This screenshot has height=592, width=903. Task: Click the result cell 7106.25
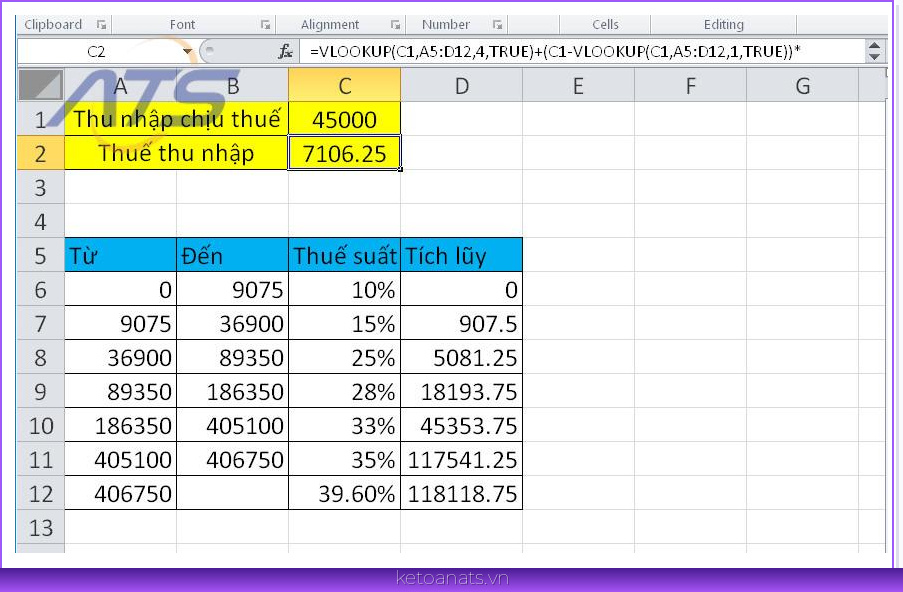[344, 153]
